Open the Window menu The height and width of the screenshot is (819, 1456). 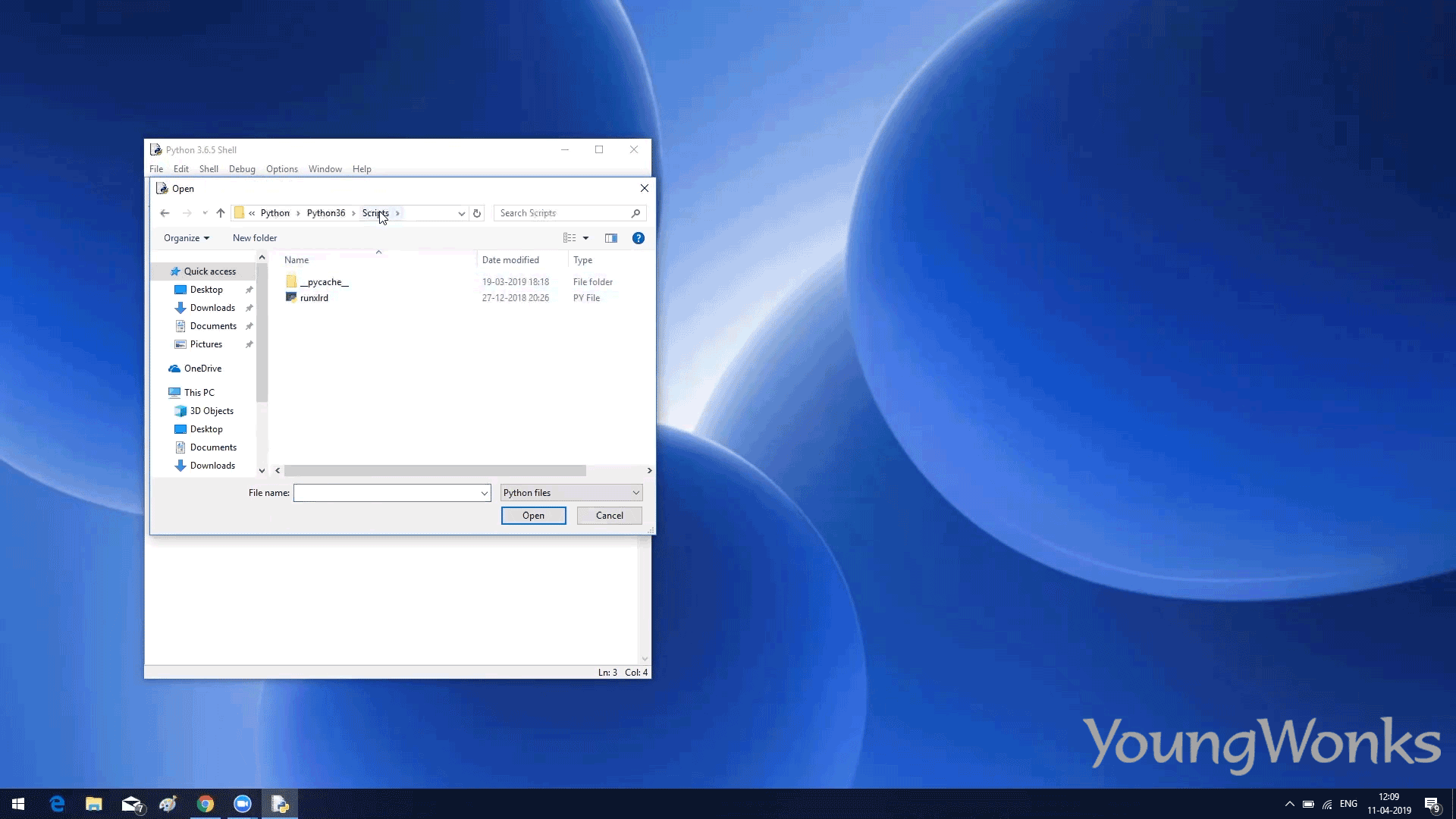[x=325, y=169]
